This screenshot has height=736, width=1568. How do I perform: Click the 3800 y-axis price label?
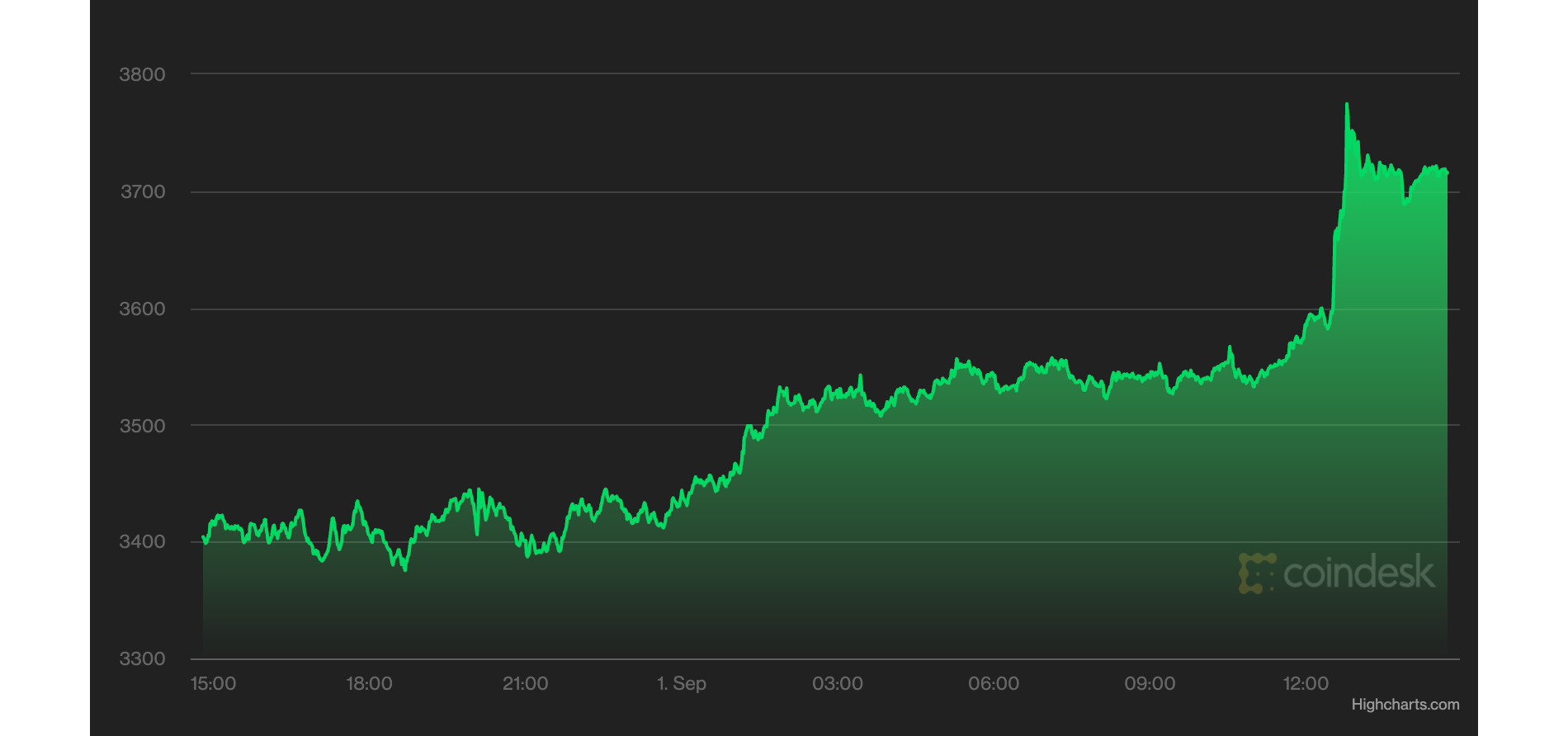(x=142, y=74)
